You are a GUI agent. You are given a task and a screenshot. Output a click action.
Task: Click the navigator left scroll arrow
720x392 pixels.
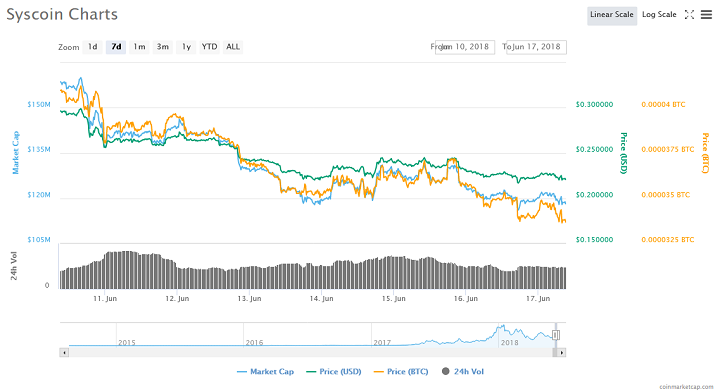pyautogui.click(x=64, y=353)
